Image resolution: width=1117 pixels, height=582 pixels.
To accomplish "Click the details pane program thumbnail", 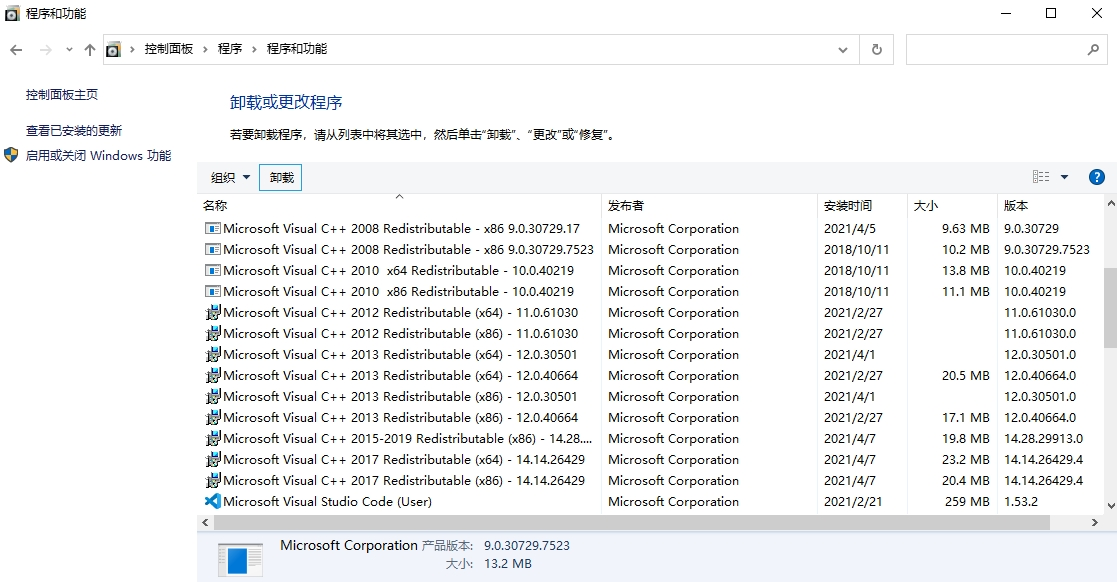I will coord(240,558).
